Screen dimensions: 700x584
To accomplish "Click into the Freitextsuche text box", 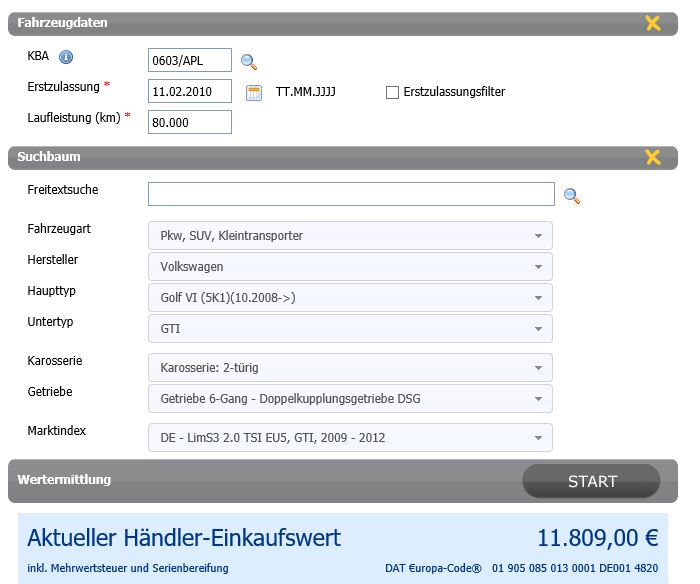I will (x=351, y=194).
